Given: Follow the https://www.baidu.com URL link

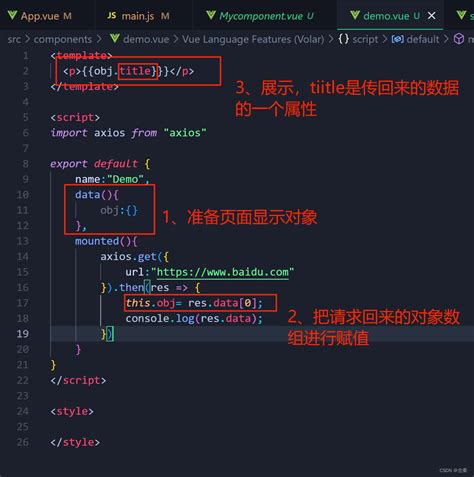Looking at the screenshot, I should click(x=222, y=272).
